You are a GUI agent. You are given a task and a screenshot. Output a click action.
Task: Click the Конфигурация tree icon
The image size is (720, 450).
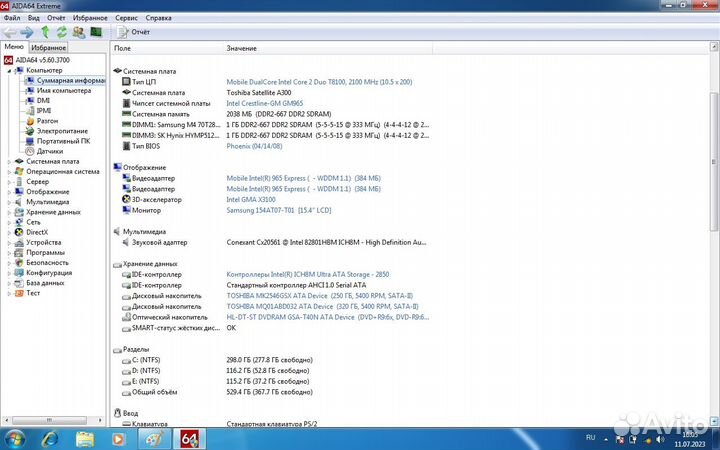(19, 273)
